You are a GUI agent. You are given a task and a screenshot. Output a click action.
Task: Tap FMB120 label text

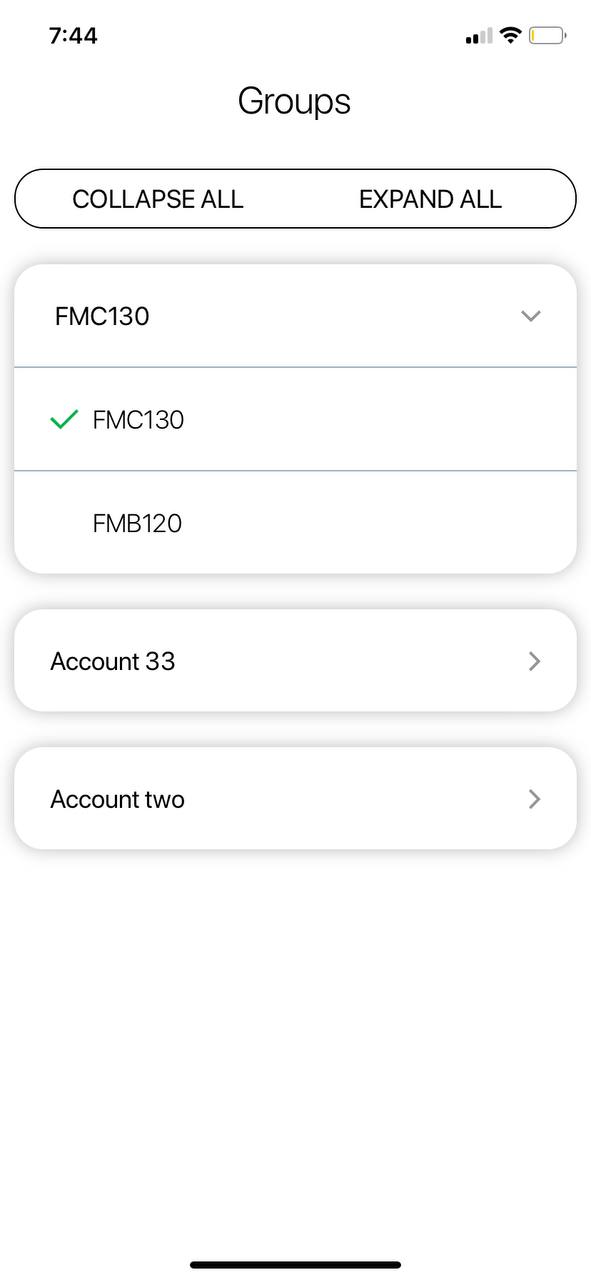(x=137, y=523)
